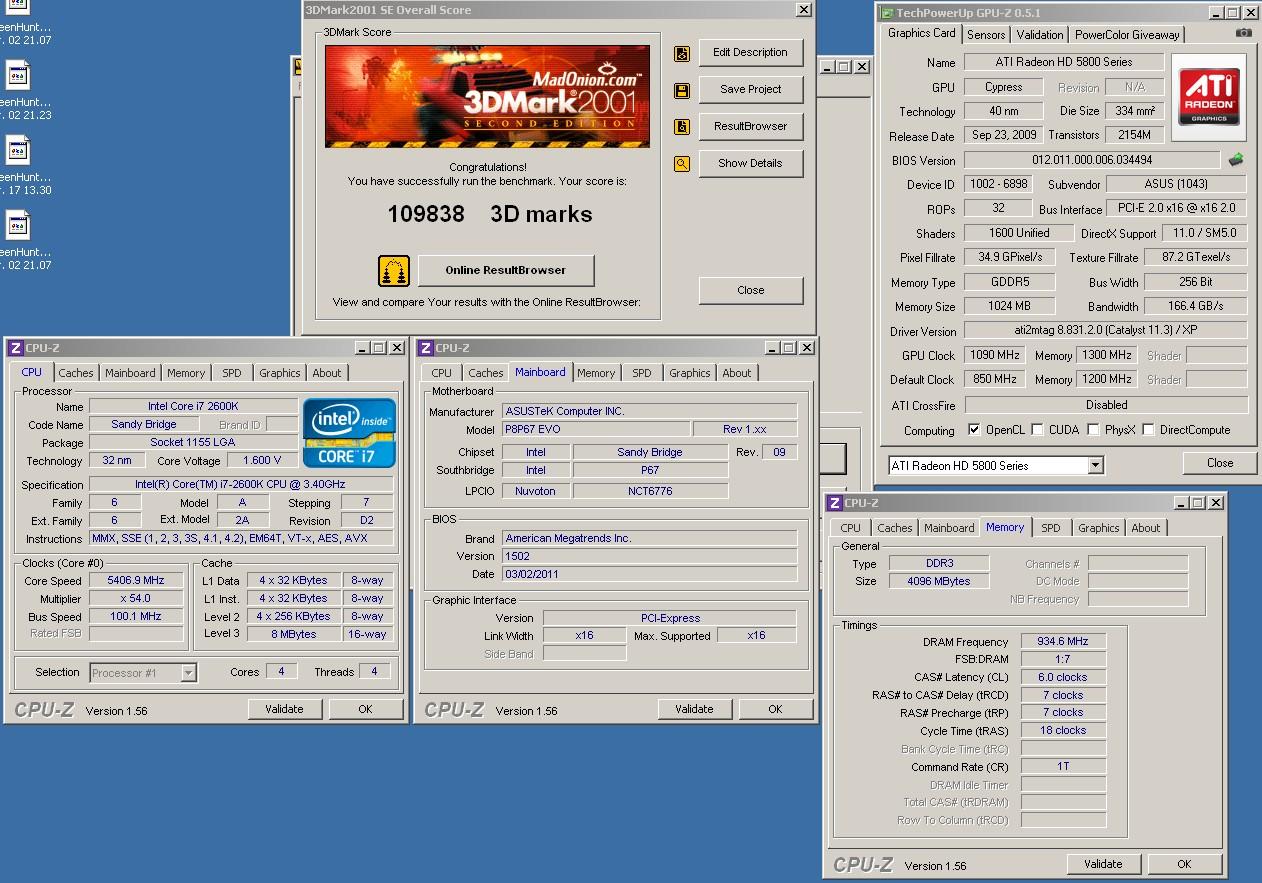
Task: Click the CPU-Z Mainboard window title icon
Action: tap(425, 348)
